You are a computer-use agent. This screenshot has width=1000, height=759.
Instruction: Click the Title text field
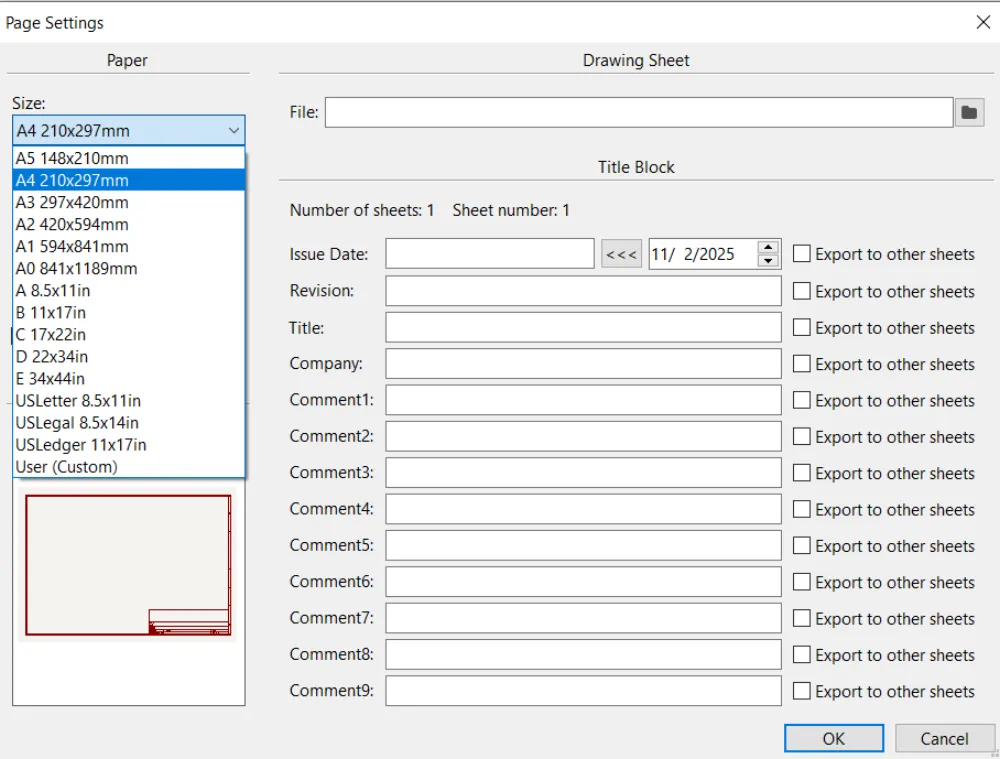coord(583,327)
